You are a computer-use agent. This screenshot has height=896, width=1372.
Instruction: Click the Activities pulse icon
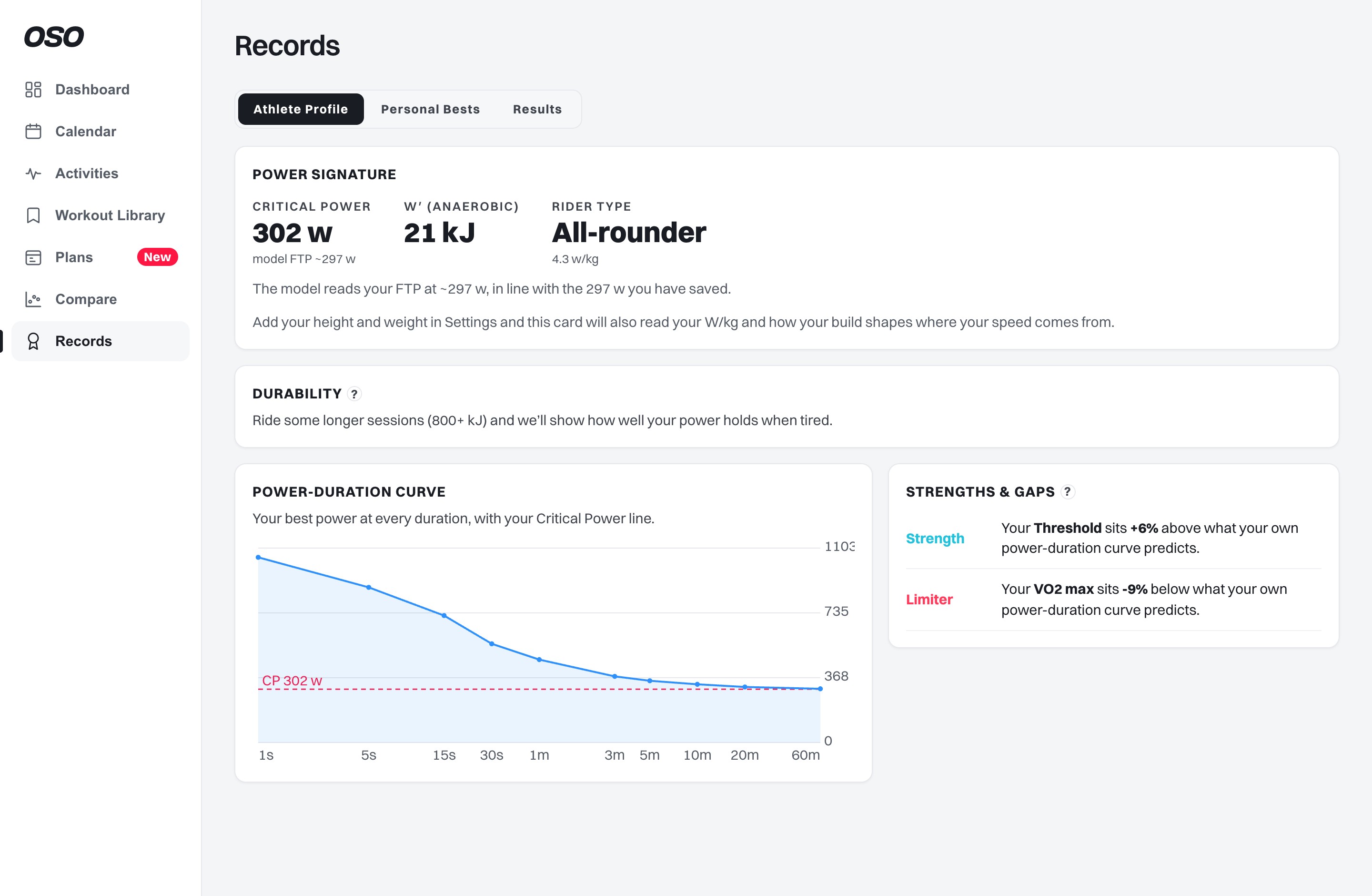[x=33, y=173]
